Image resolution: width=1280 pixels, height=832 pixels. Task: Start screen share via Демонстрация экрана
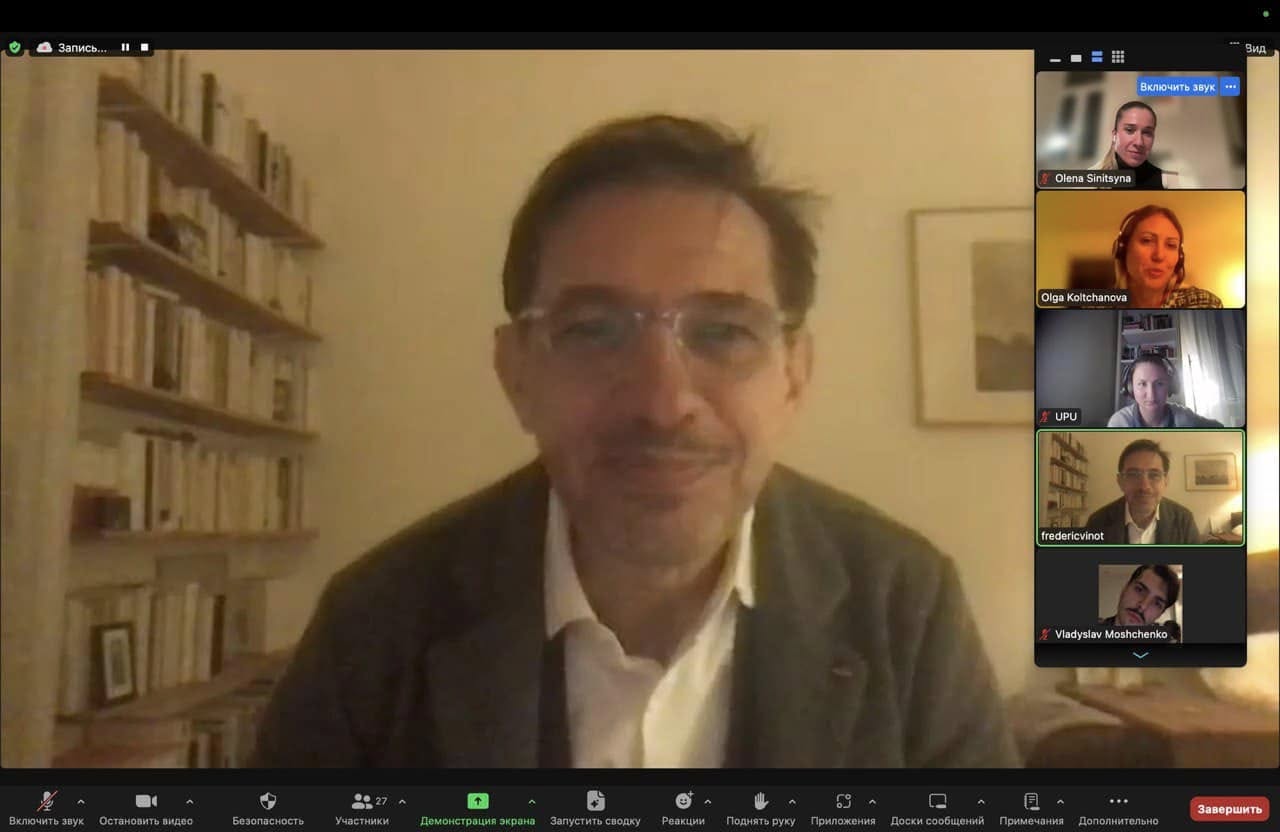478,801
